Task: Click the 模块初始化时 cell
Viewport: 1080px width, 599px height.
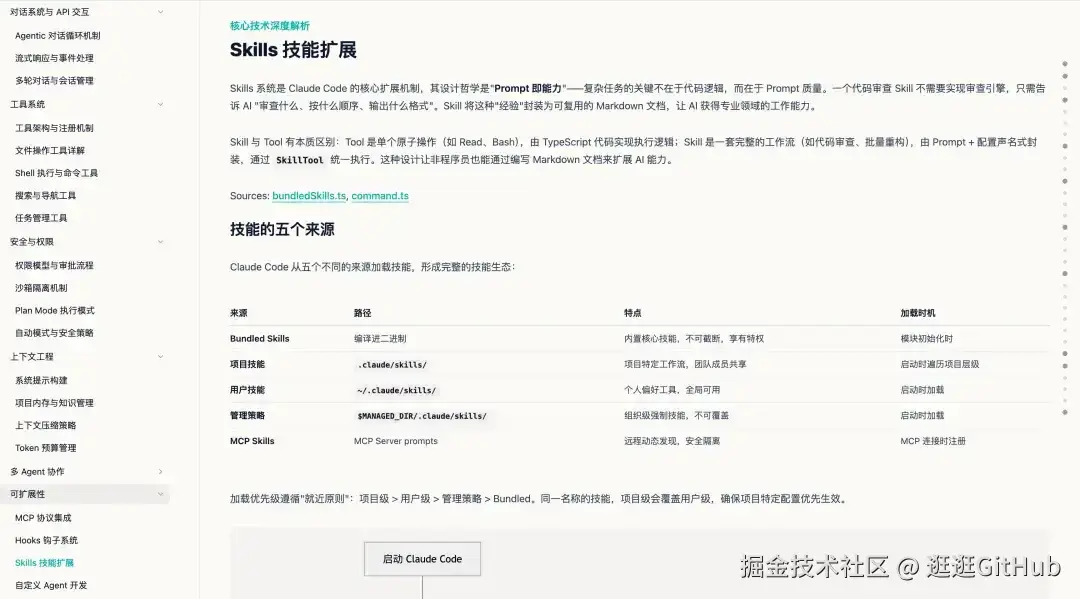Action: (x=926, y=339)
